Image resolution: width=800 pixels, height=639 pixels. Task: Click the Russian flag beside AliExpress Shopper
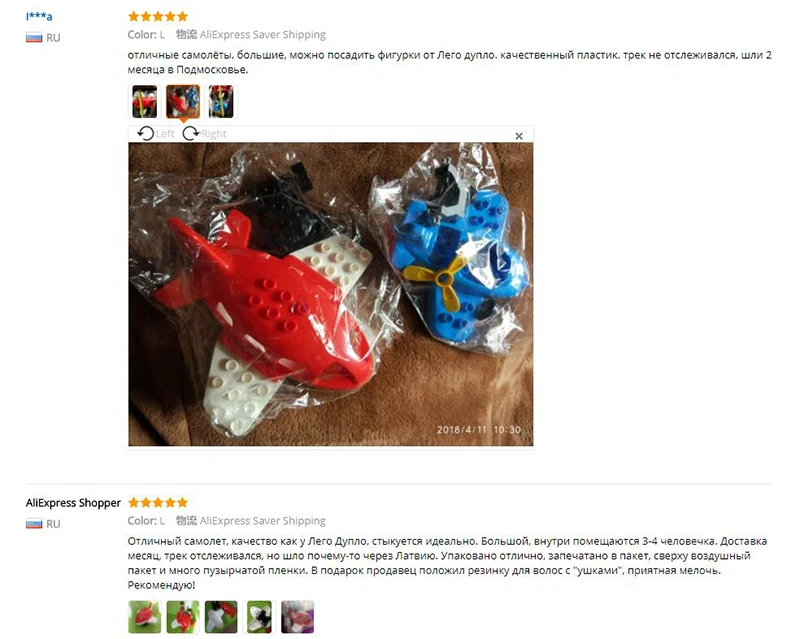pyautogui.click(x=34, y=524)
